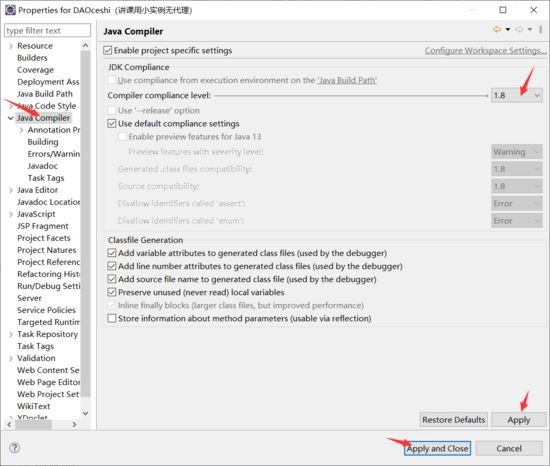The width and height of the screenshot is (550, 466).
Task: Click the Apply and Close button
Action: (x=437, y=448)
